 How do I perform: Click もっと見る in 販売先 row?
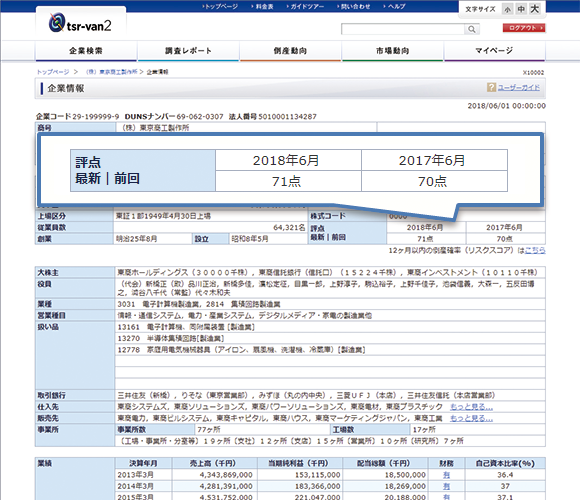pos(471,418)
